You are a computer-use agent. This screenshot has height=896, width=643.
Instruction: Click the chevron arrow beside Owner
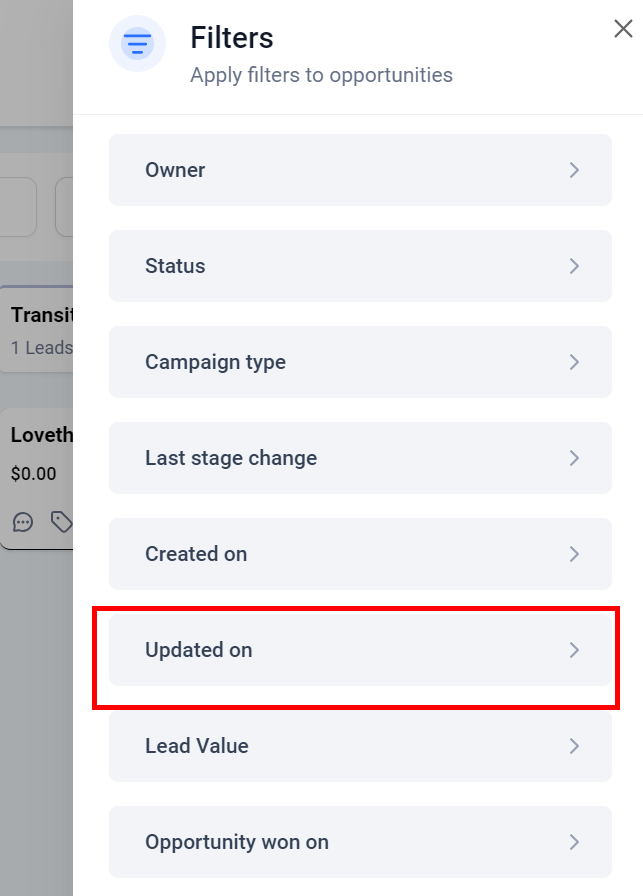point(574,170)
